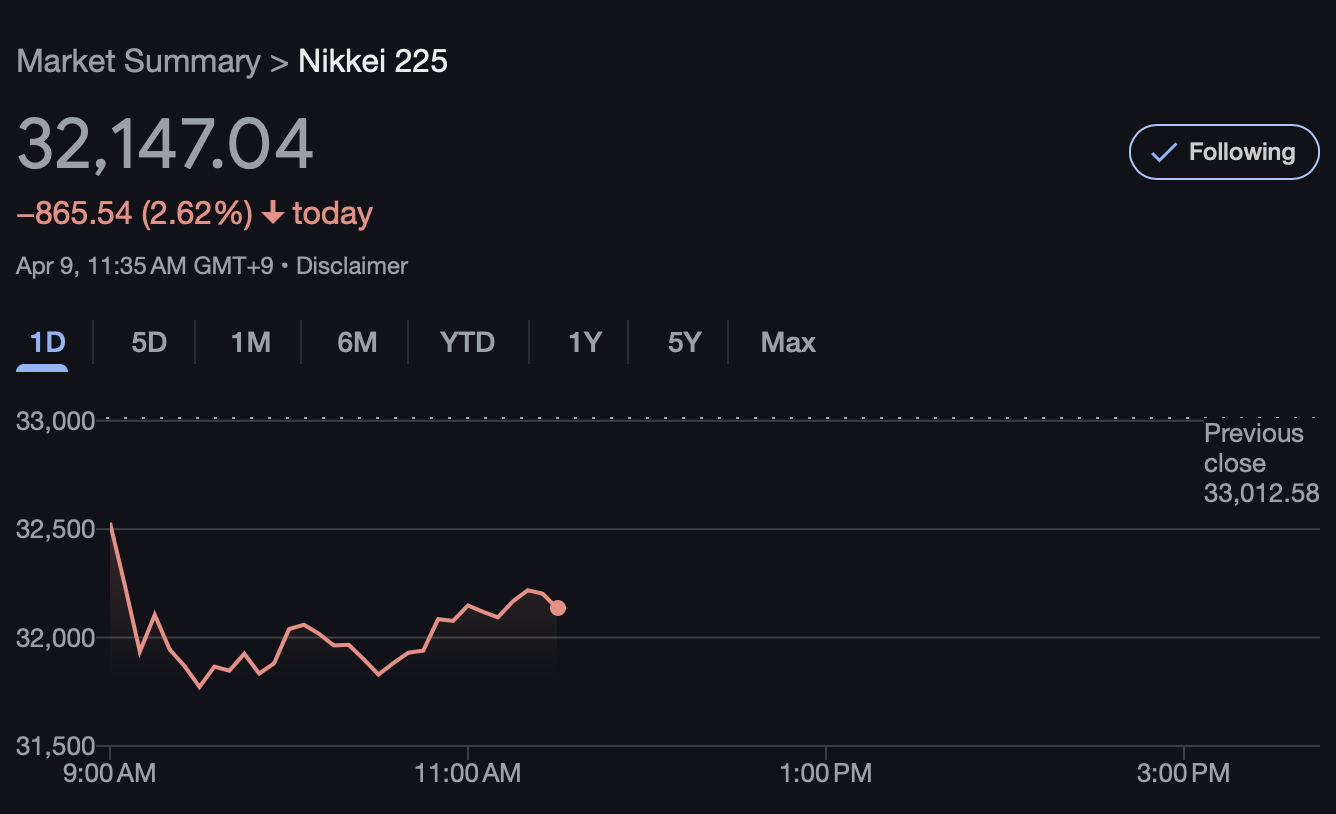Click the checkmark icon in Following button
This screenshot has height=814, width=1336.
(1163, 152)
